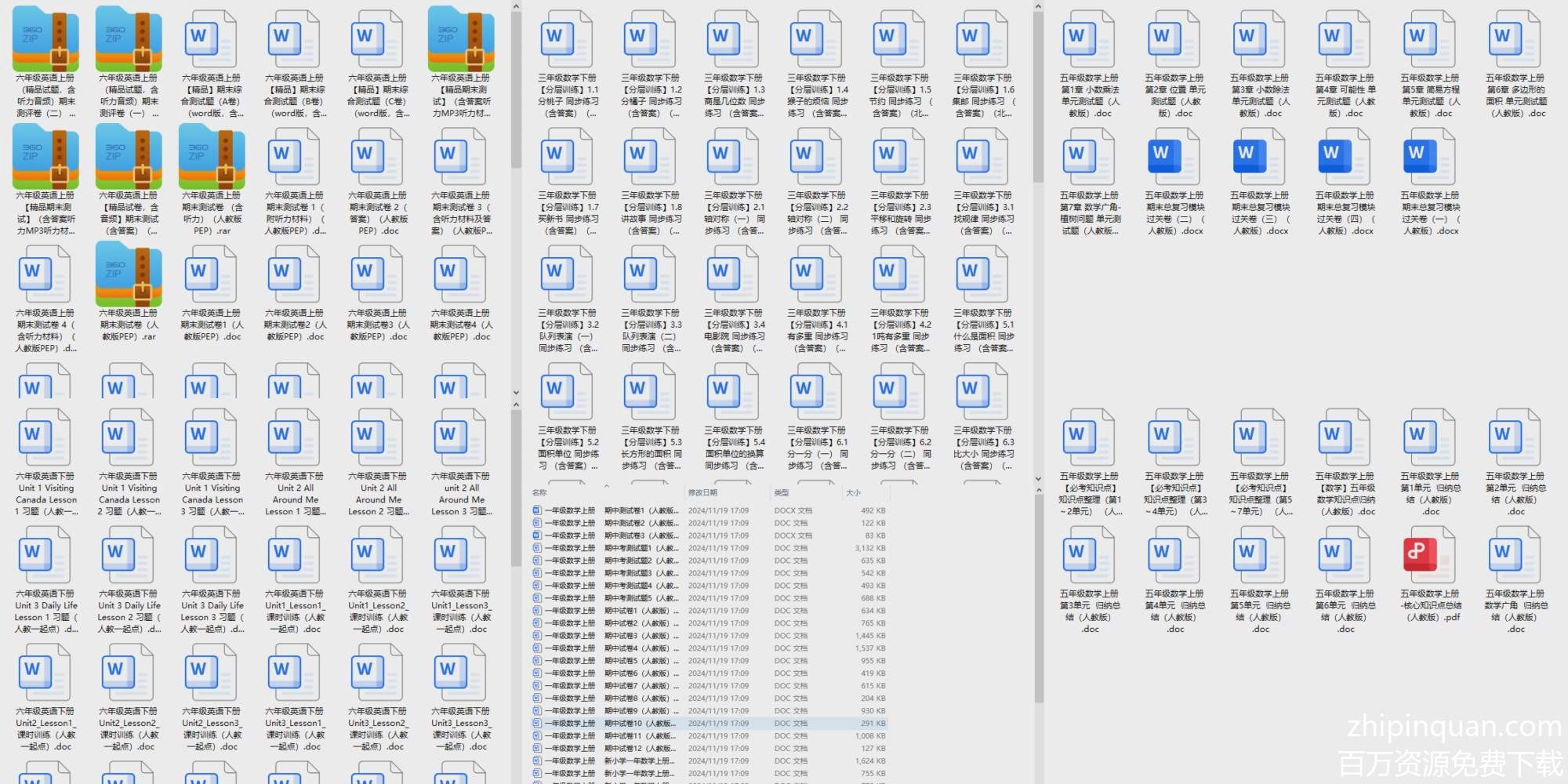Select the 360 ZIP archive 期末测评卷（二）
The width and height of the screenshot is (1568, 784).
[45, 39]
